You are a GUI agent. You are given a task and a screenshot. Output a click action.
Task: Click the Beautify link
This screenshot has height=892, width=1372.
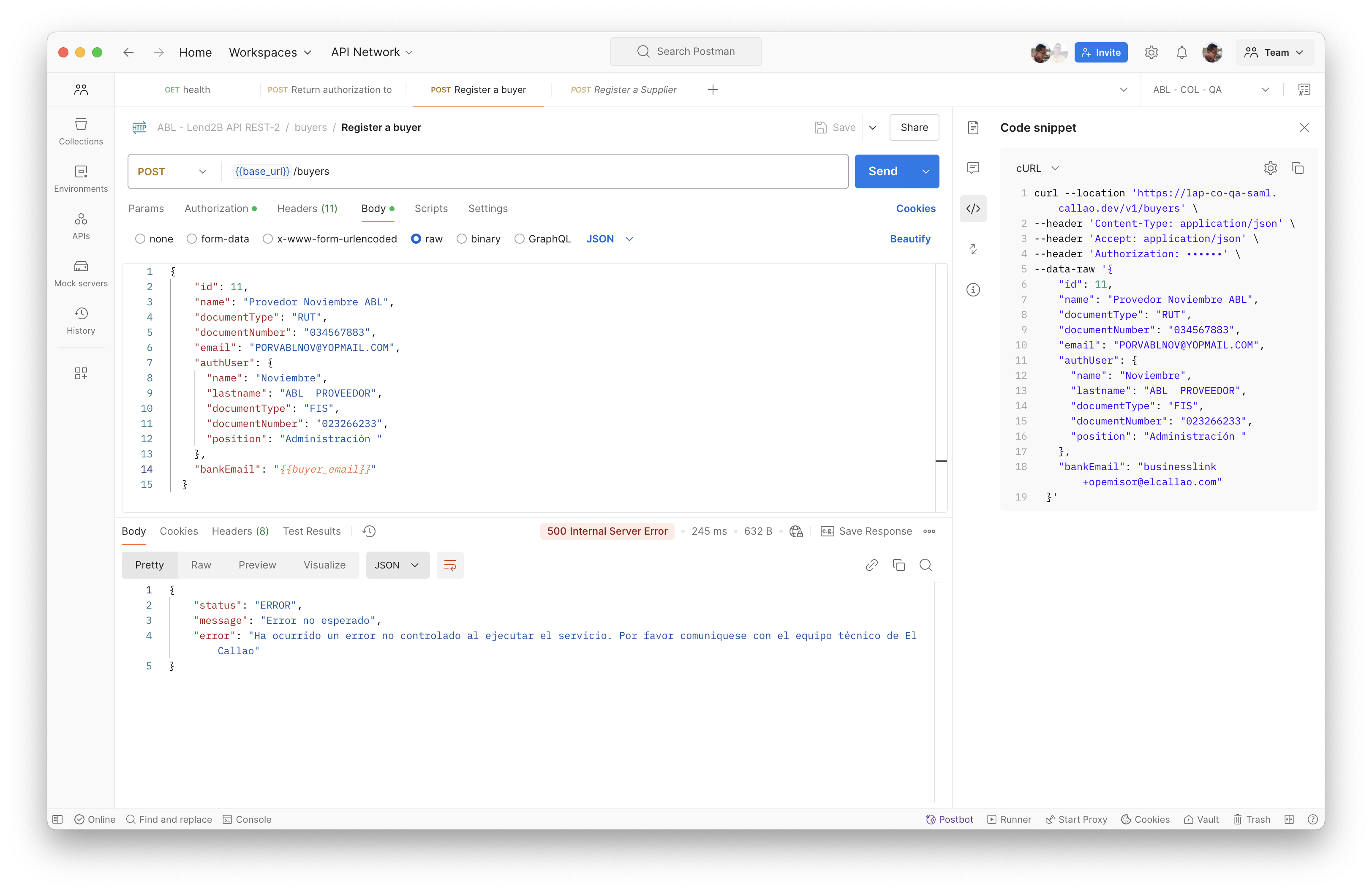[910, 239]
